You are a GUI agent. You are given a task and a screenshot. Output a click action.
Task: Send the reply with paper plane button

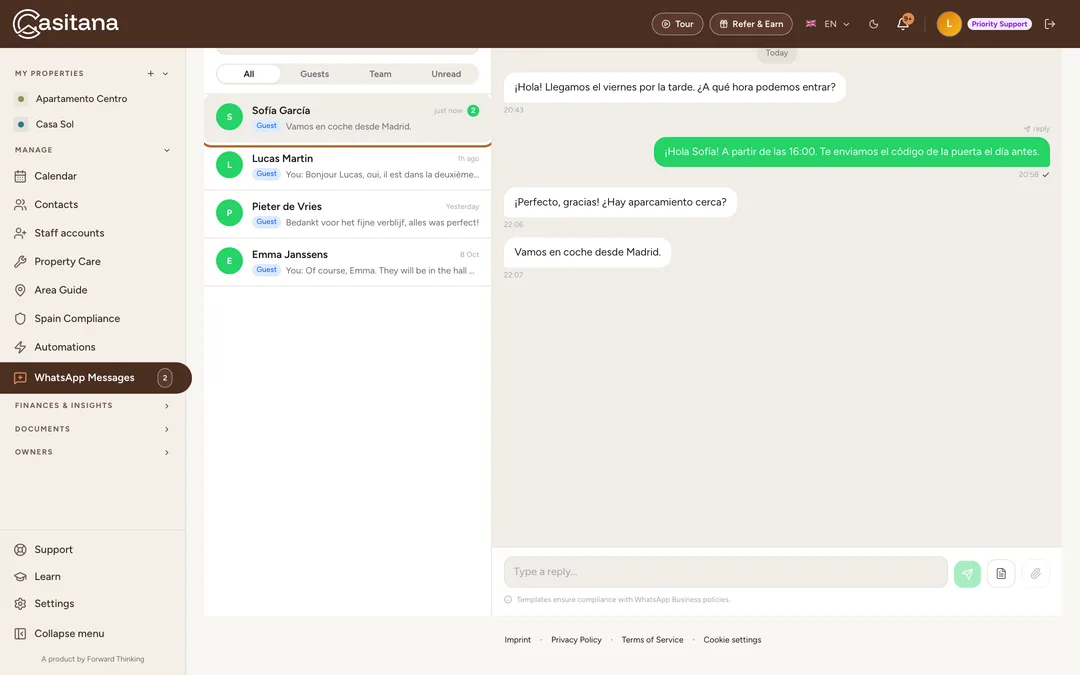967,573
